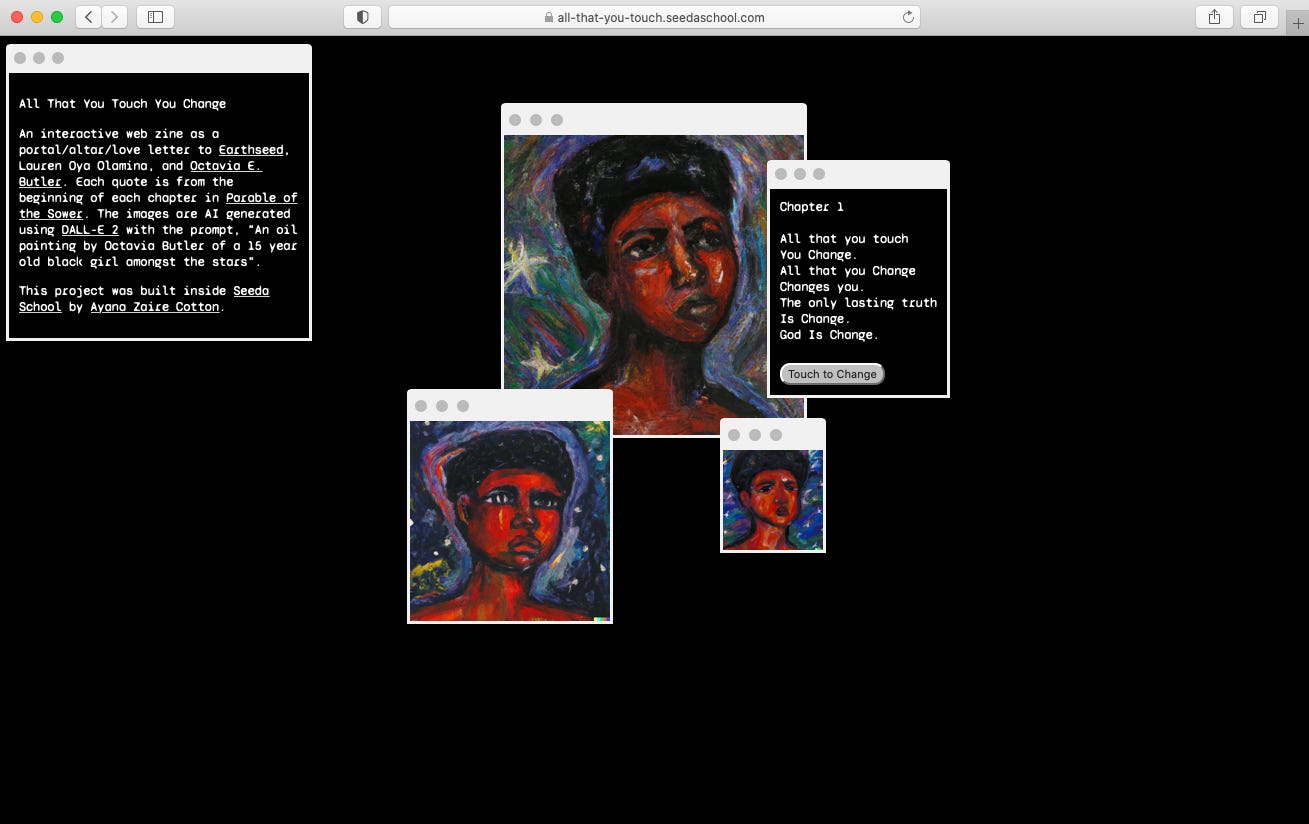
Task: Click third gray dot on Chapter 1 window
Action: [x=819, y=174]
